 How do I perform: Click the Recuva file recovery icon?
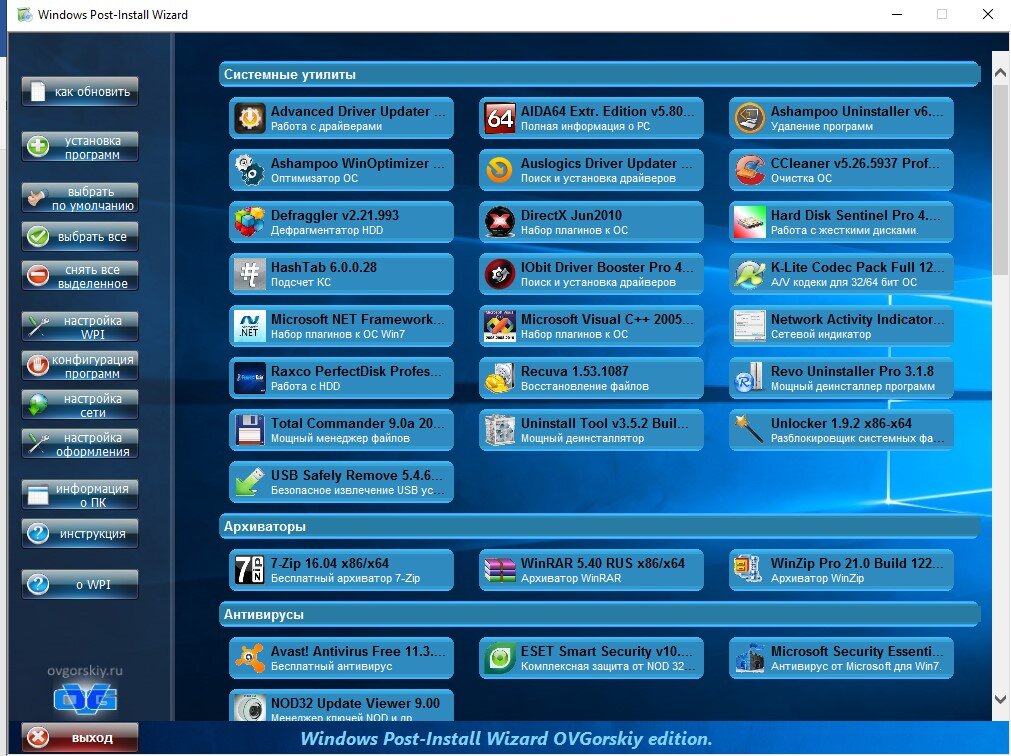[x=500, y=379]
